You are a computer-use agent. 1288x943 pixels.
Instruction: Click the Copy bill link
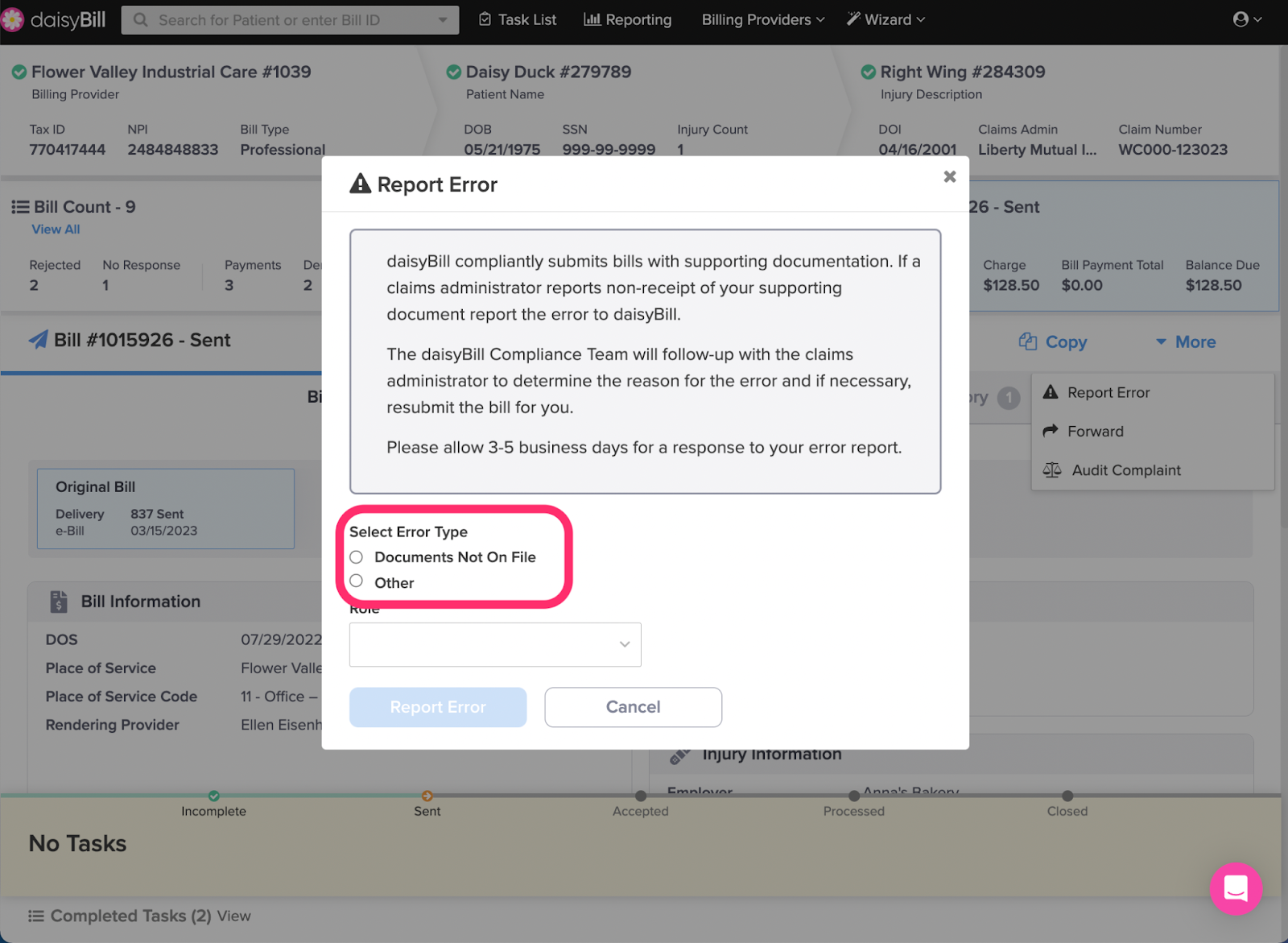click(1053, 341)
